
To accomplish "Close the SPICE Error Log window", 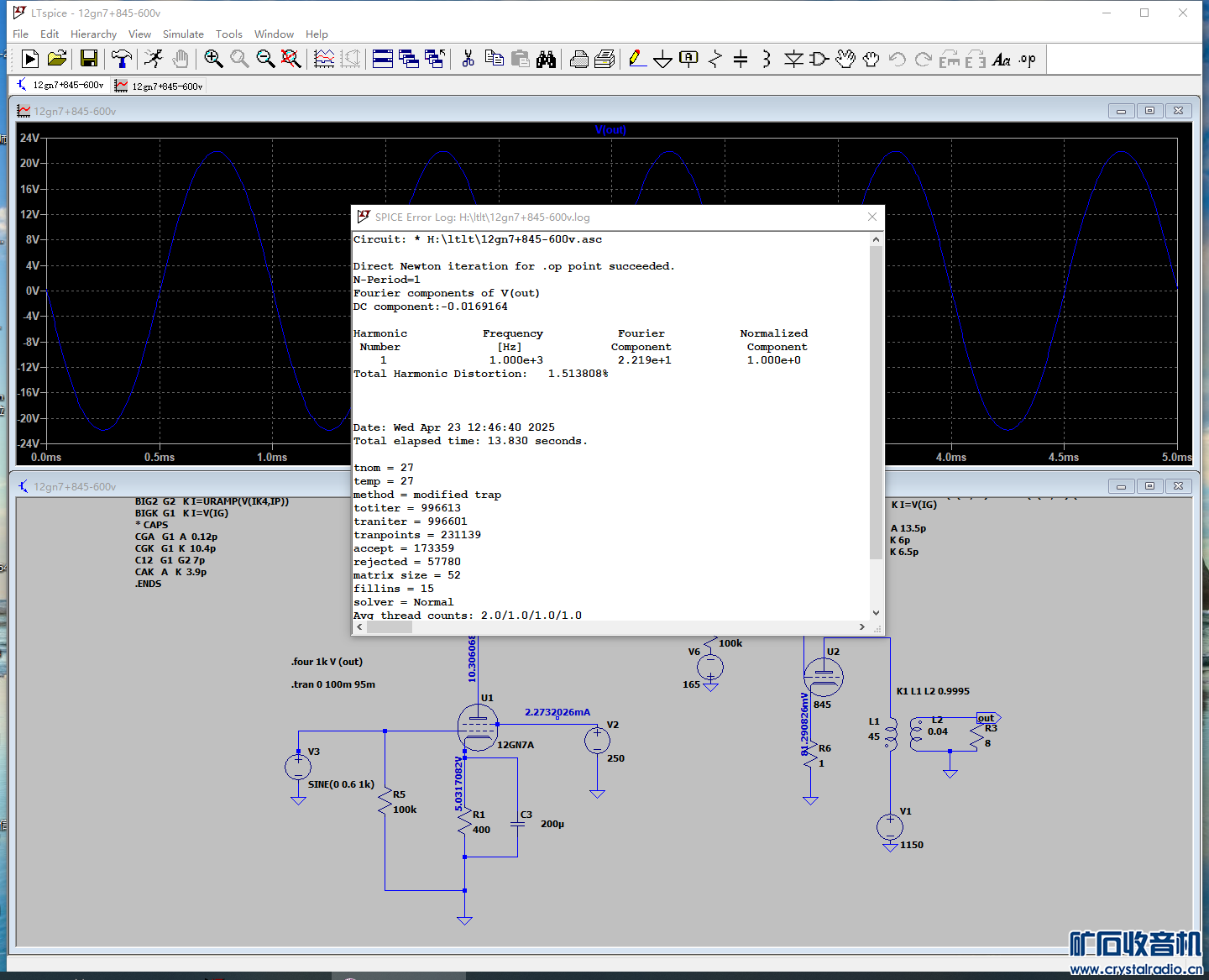I will click(x=871, y=217).
